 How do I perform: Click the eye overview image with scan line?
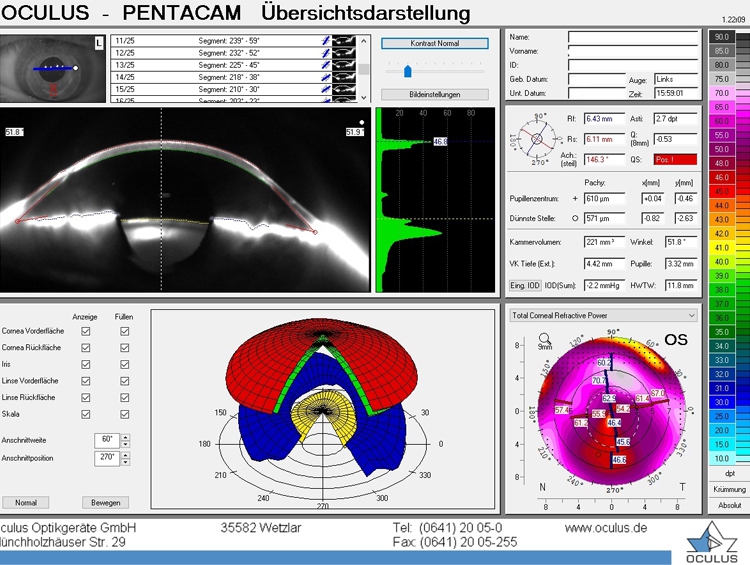53,68
